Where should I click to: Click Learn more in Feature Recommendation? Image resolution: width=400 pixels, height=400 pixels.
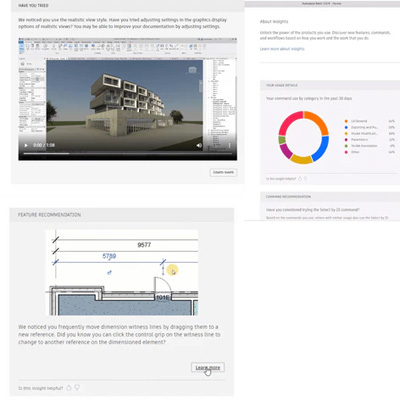click(208, 367)
